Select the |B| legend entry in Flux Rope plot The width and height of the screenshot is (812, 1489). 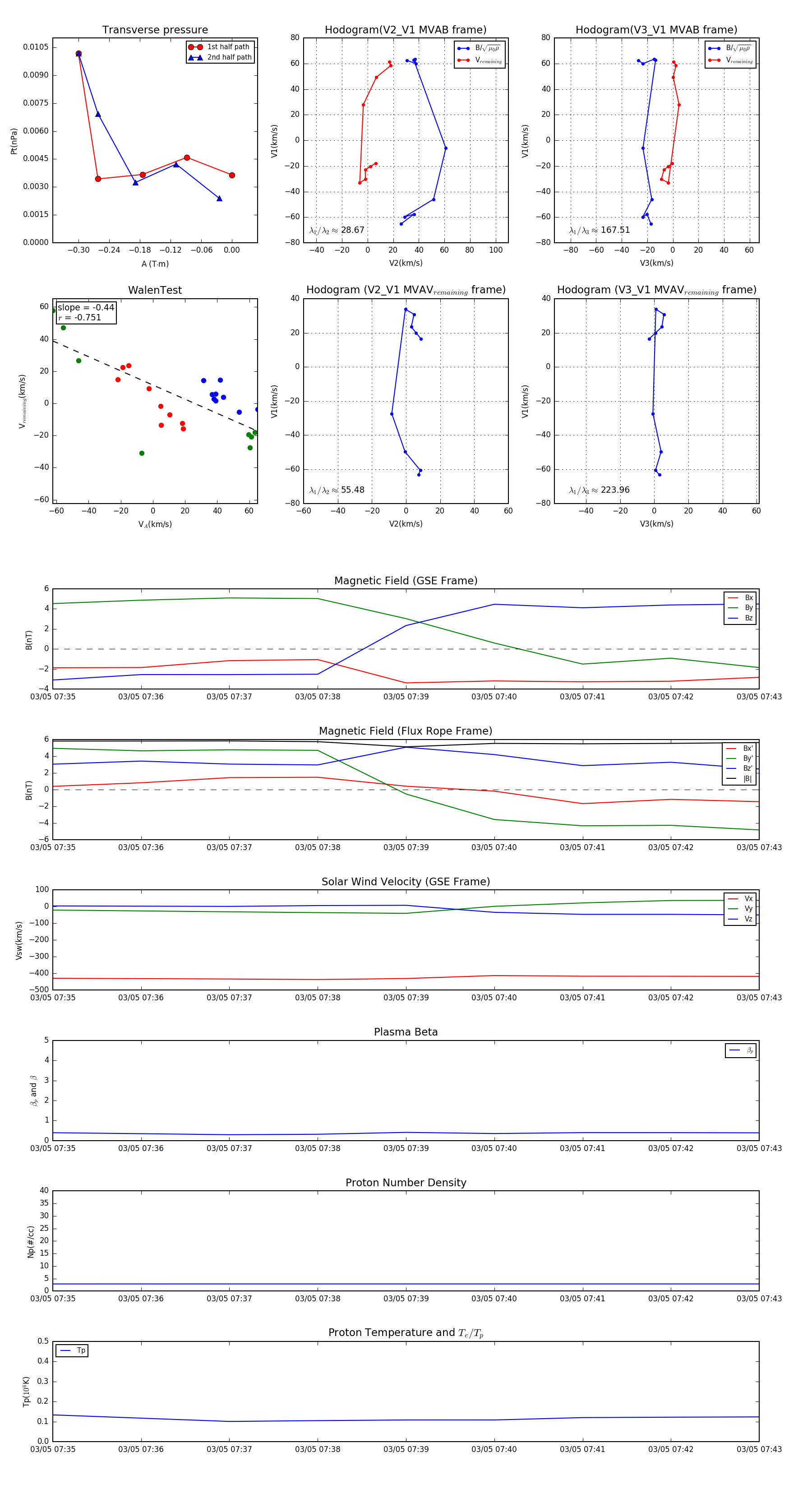[740, 779]
